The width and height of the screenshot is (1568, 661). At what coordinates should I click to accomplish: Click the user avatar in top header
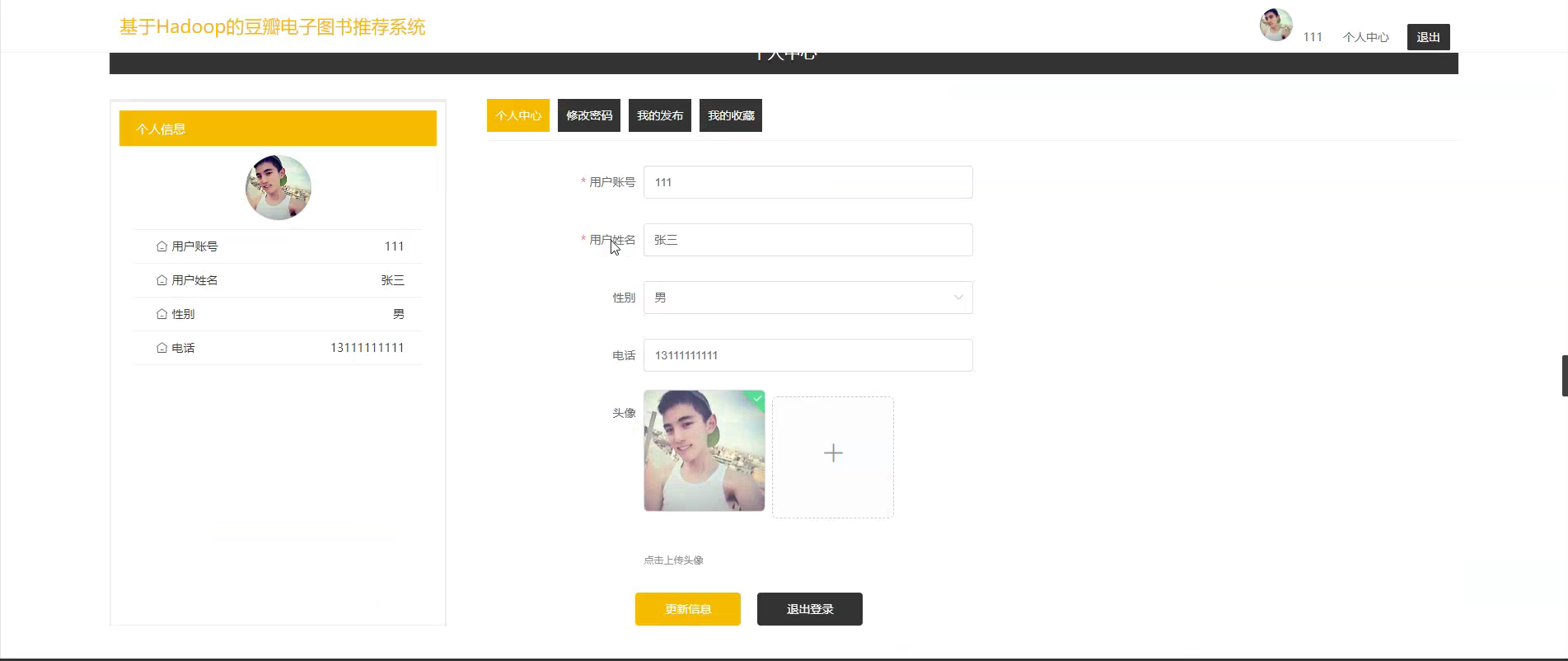point(1275,25)
